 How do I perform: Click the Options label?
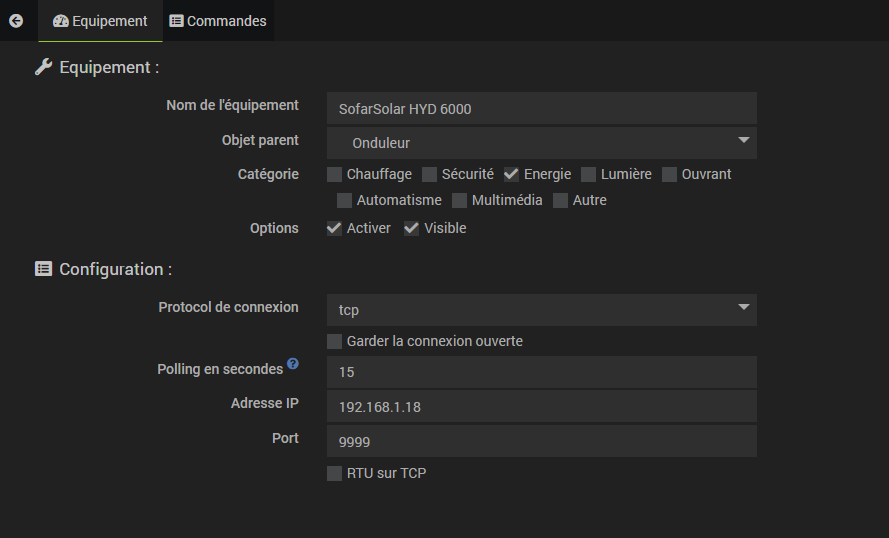click(x=274, y=228)
